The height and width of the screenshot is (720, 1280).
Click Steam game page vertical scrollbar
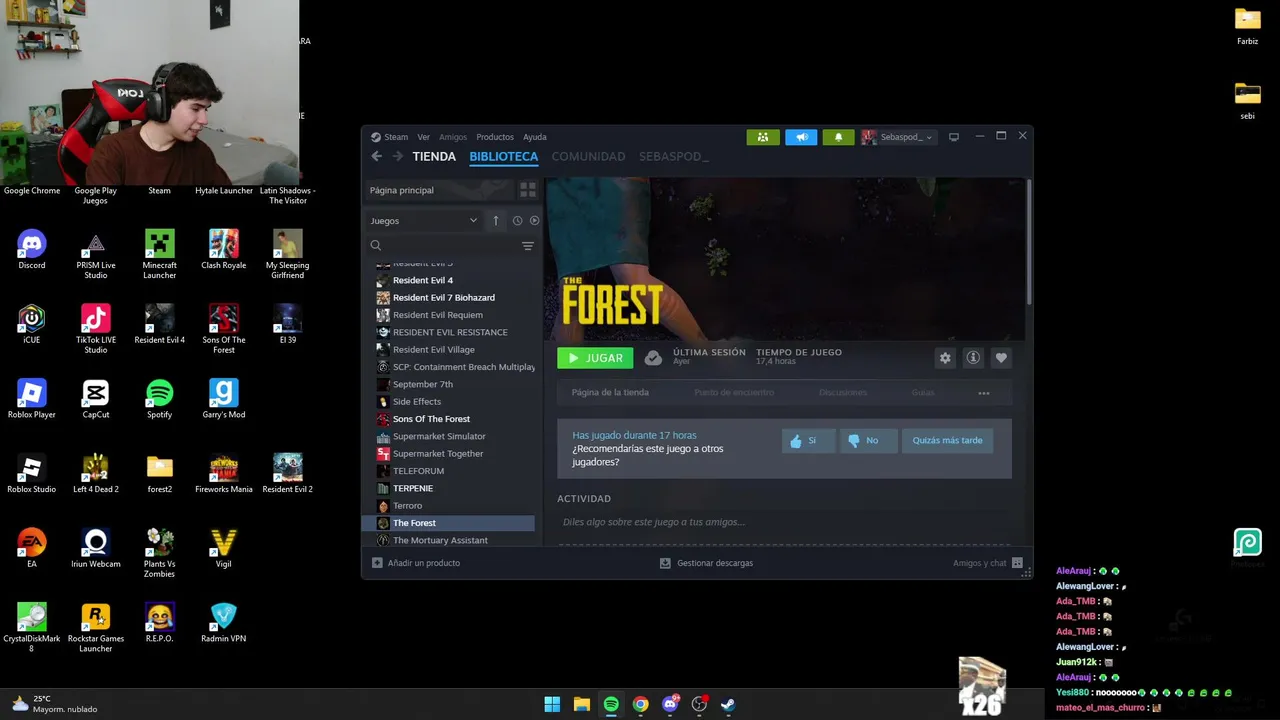point(1028,241)
